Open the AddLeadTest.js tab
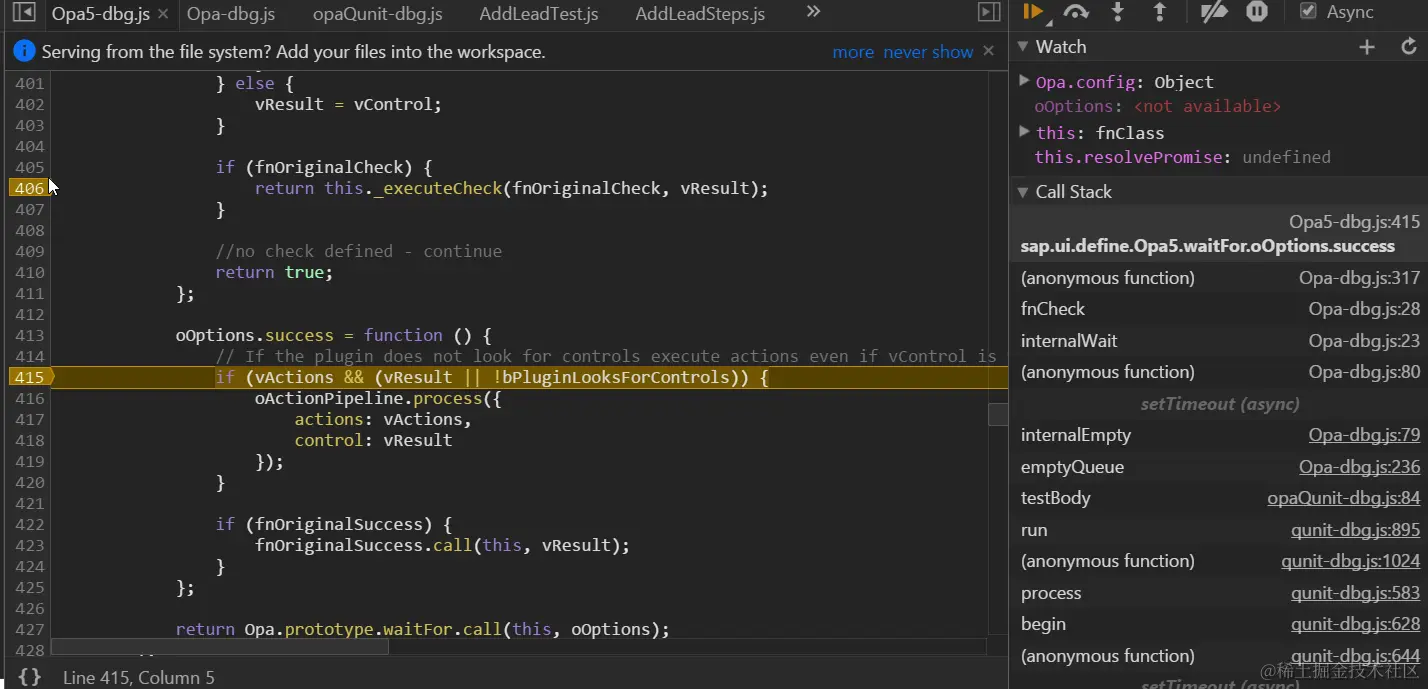1428x689 pixels. coord(539,14)
